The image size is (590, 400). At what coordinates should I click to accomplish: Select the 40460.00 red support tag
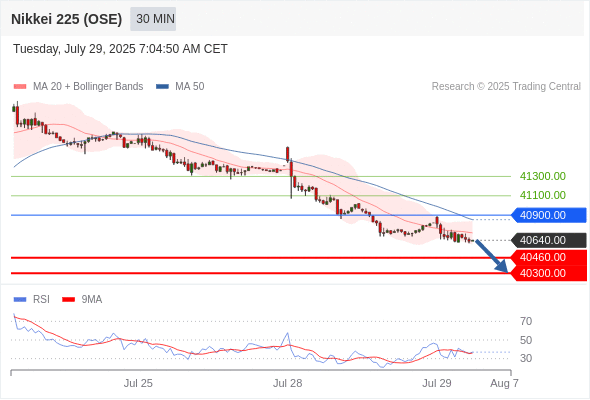tap(549, 257)
